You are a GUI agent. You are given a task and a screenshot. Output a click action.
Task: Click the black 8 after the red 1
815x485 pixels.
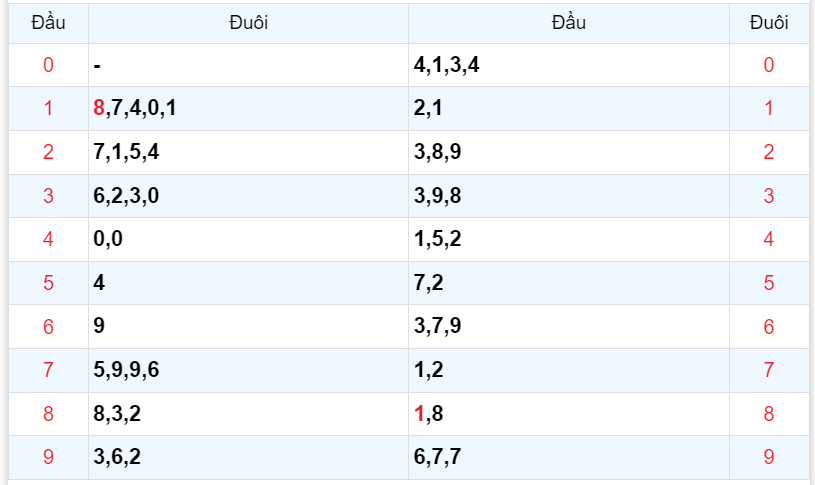[x=437, y=414]
